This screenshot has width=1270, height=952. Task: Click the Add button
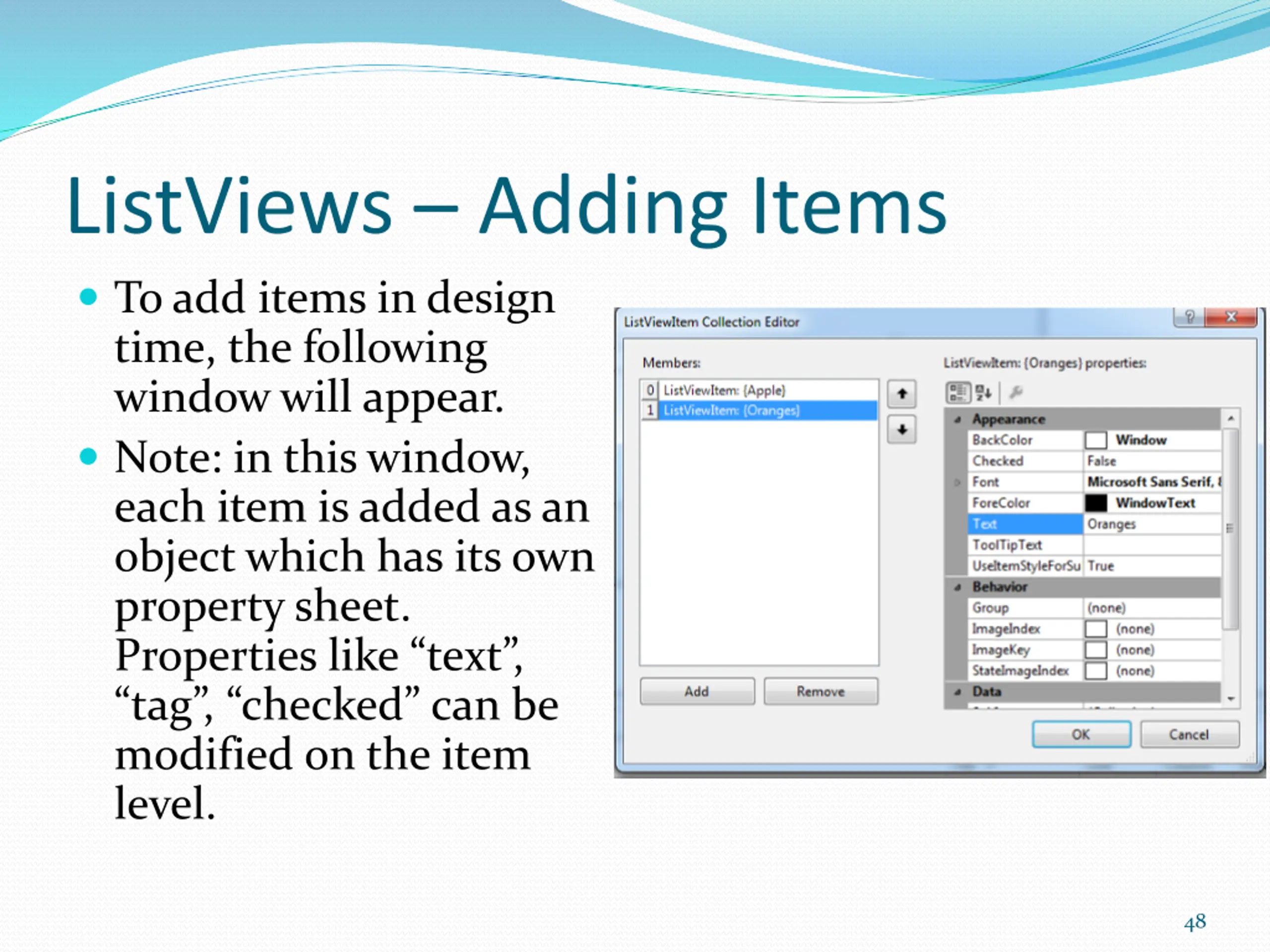[697, 692]
